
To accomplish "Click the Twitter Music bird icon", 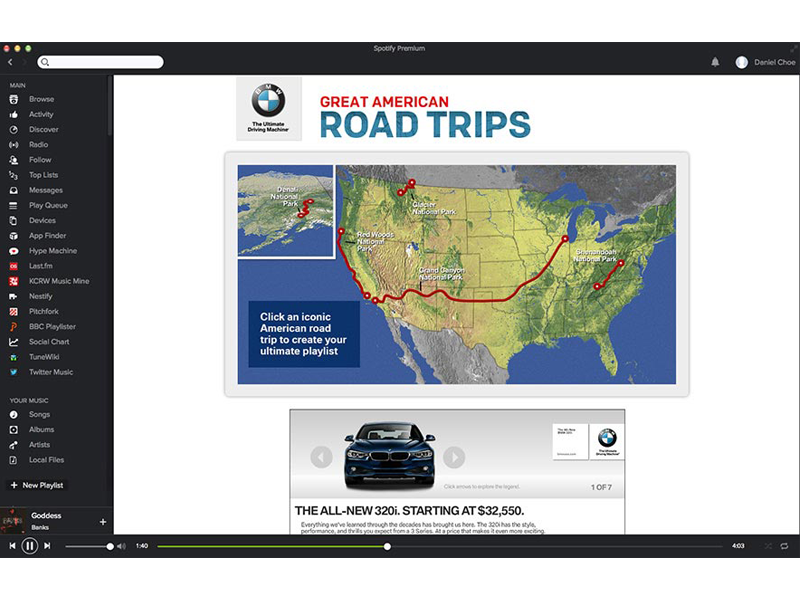I will coord(14,372).
